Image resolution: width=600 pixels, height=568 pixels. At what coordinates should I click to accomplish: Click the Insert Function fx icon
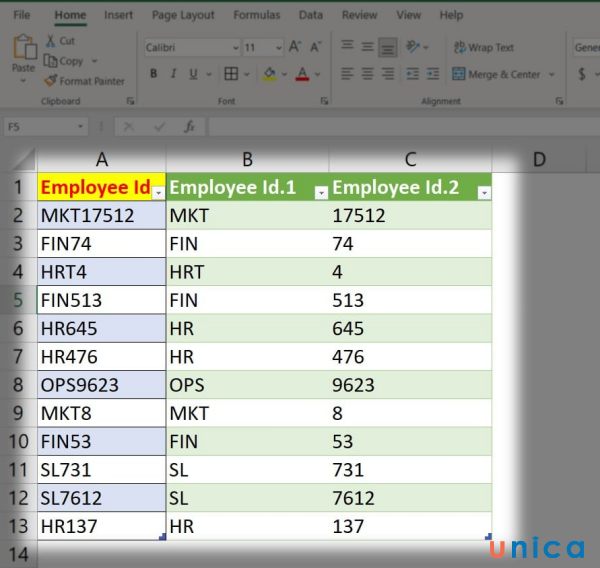click(x=189, y=126)
